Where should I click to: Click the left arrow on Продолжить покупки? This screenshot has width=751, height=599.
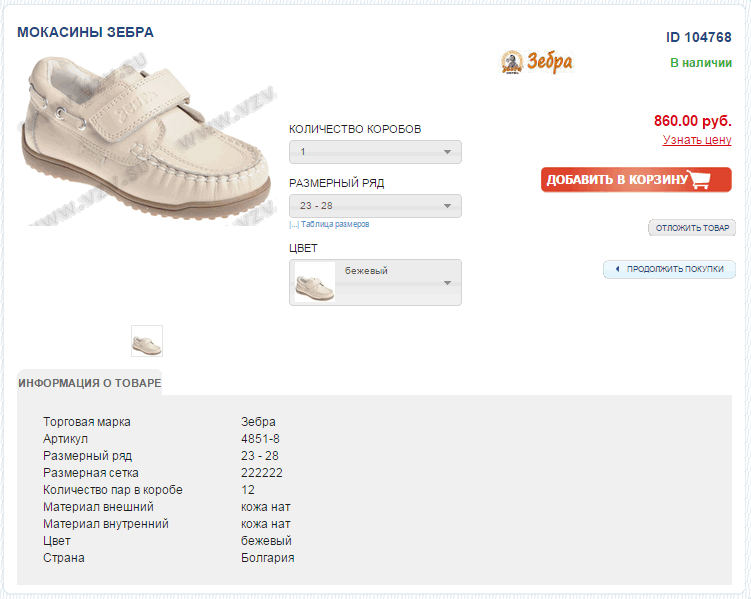[x=617, y=269]
